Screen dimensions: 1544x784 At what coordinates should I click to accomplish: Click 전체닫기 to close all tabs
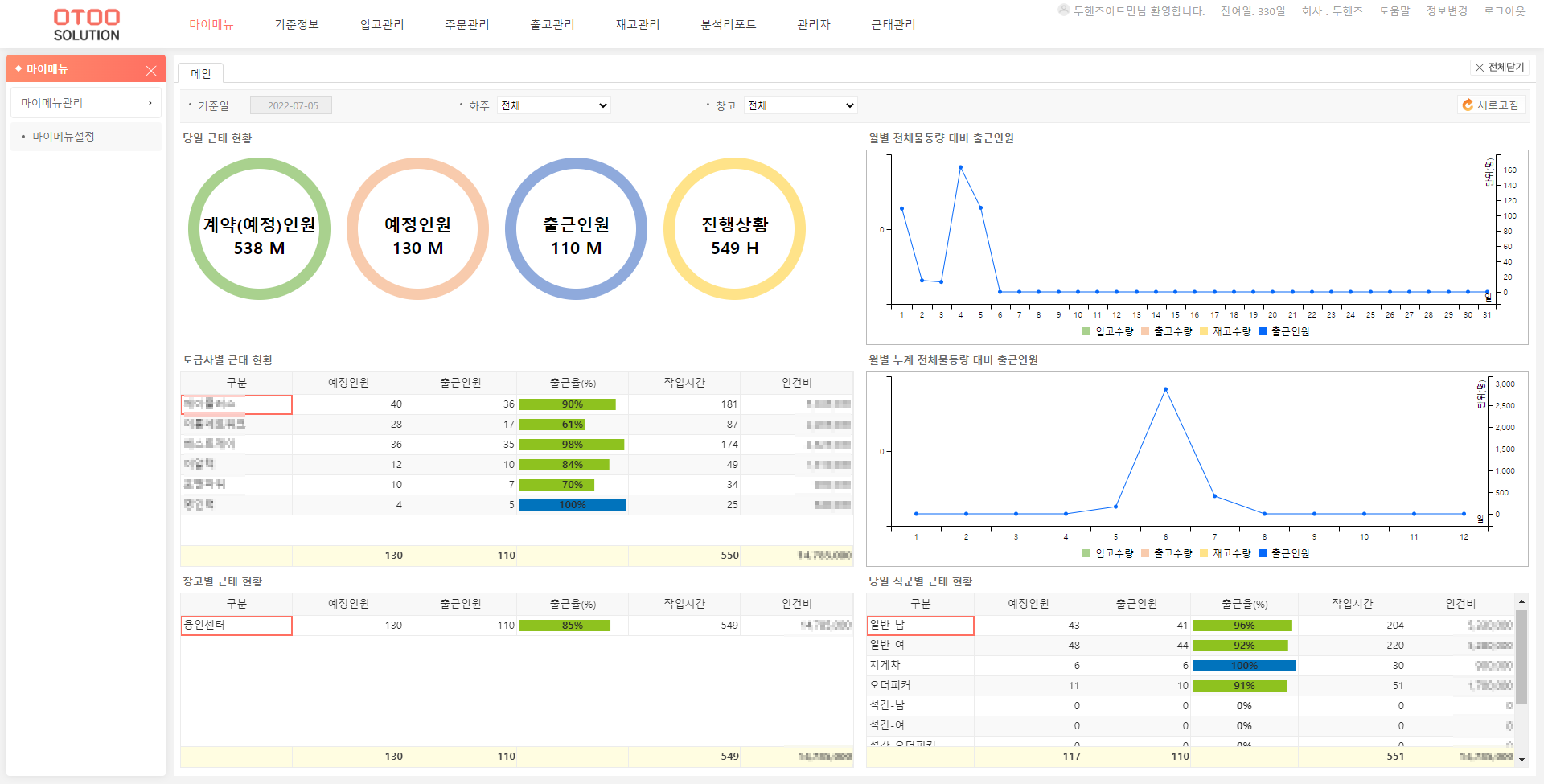tap(1499, 68)
